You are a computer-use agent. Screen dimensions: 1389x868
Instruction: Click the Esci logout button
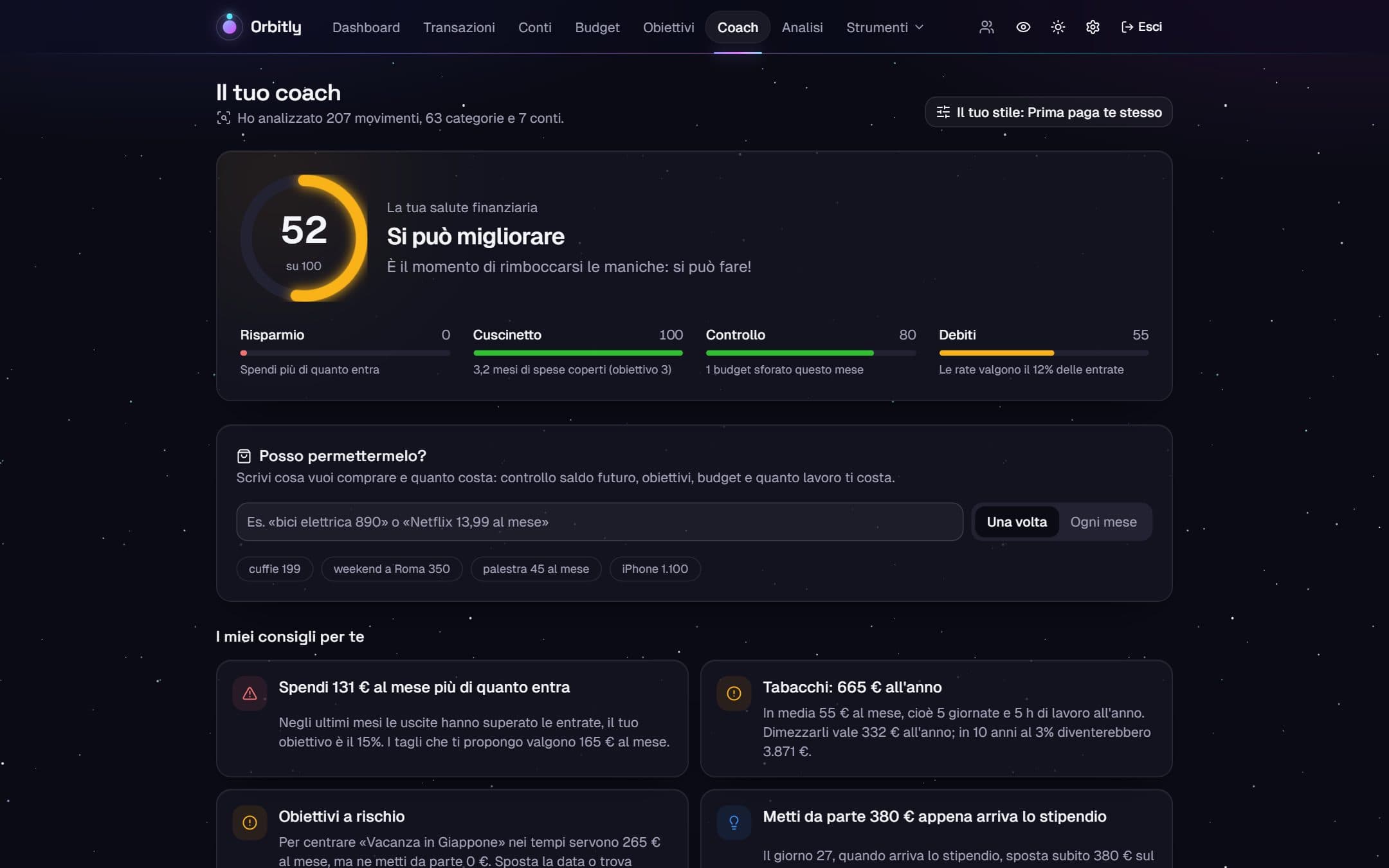pos(1141,27)
